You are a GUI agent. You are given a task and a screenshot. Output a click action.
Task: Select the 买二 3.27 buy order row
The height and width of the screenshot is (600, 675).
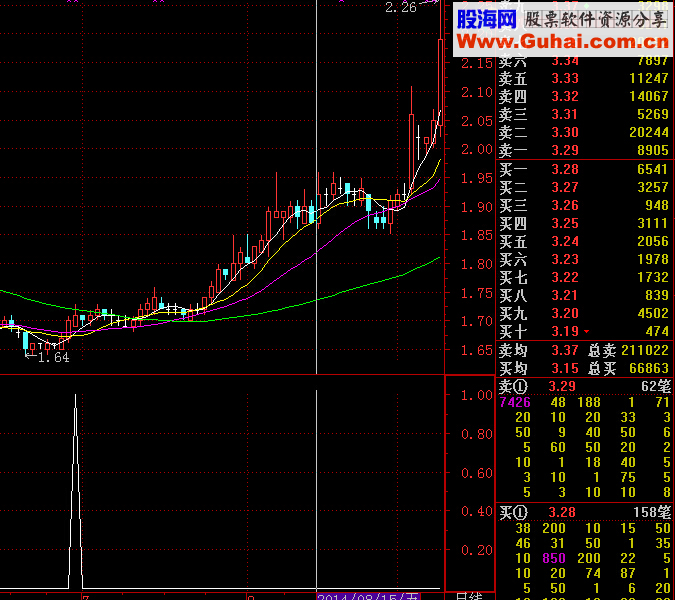(x=583, y=188)
